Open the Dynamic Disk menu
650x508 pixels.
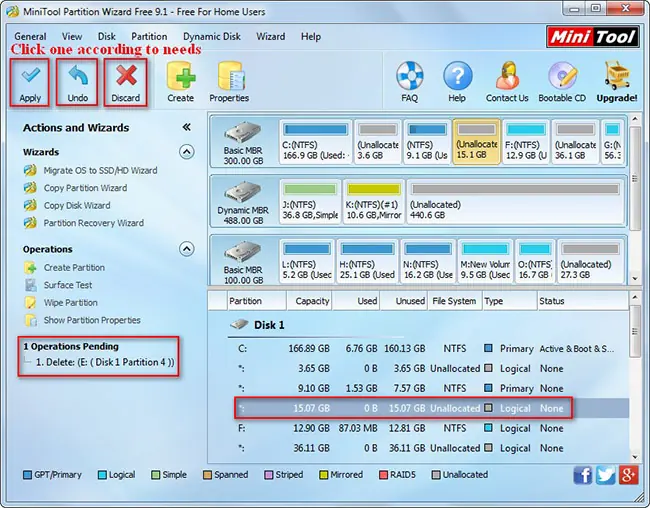click(x=212, y=36)
